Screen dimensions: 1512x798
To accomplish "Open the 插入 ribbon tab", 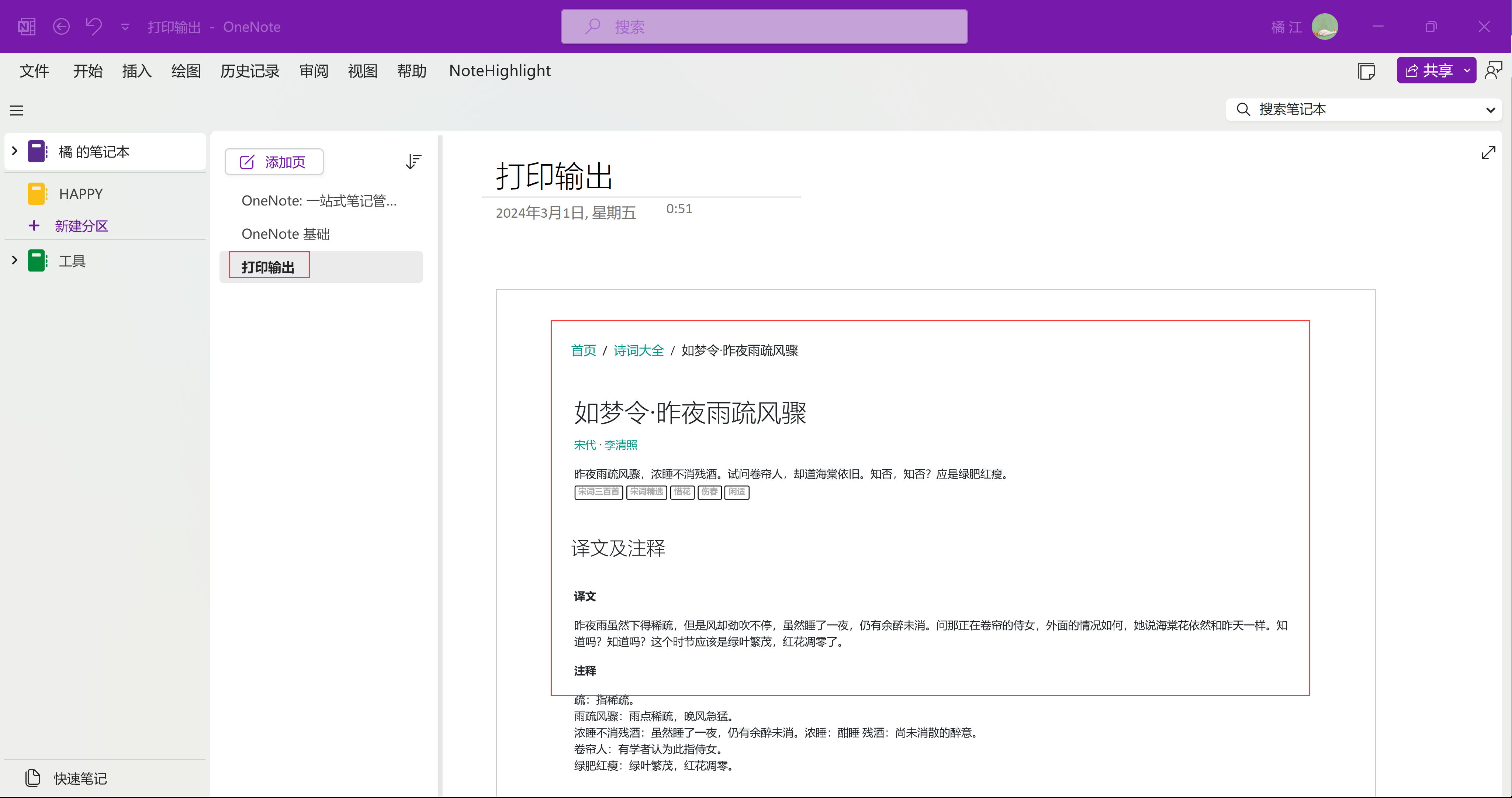I will point(136,71).
